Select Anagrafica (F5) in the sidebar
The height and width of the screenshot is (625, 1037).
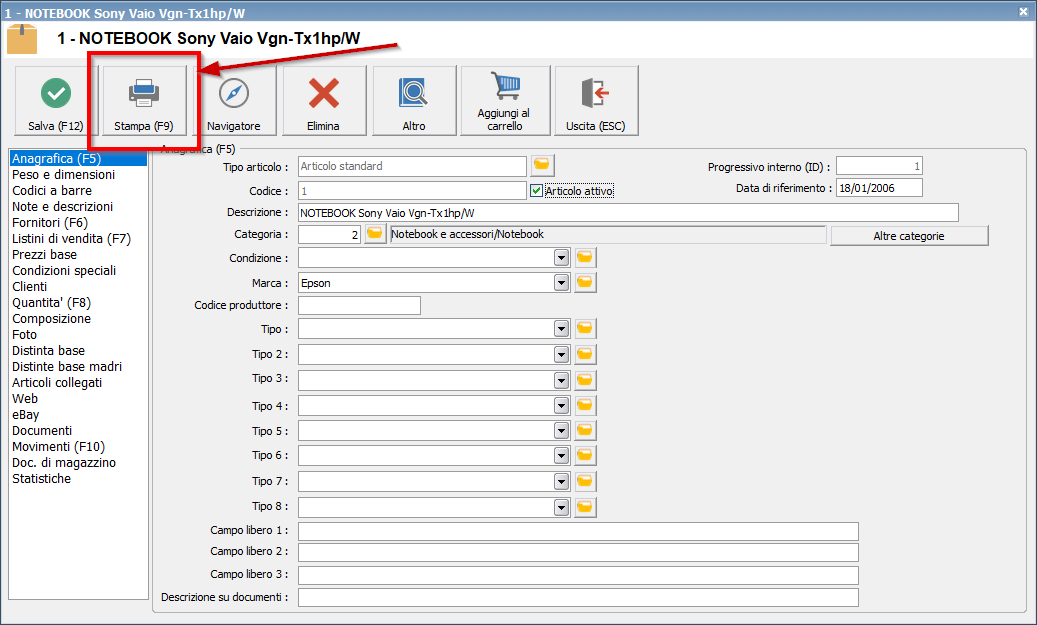coord(78,159)
